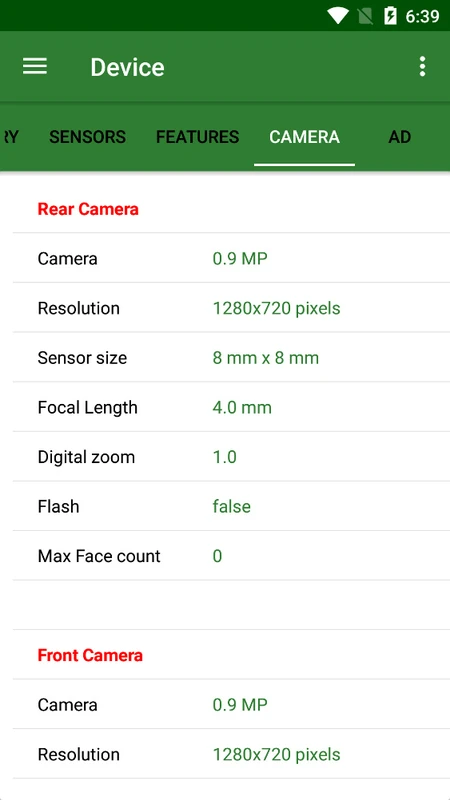This screenshot has height=800, width=450.
Task: Tap the Rear Camera section header
Action: [88, 209]
